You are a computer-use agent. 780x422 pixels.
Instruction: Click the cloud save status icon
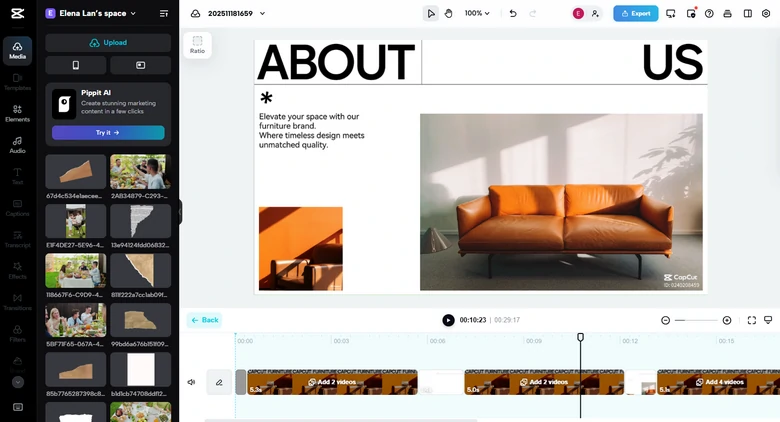tap(195, 13)
